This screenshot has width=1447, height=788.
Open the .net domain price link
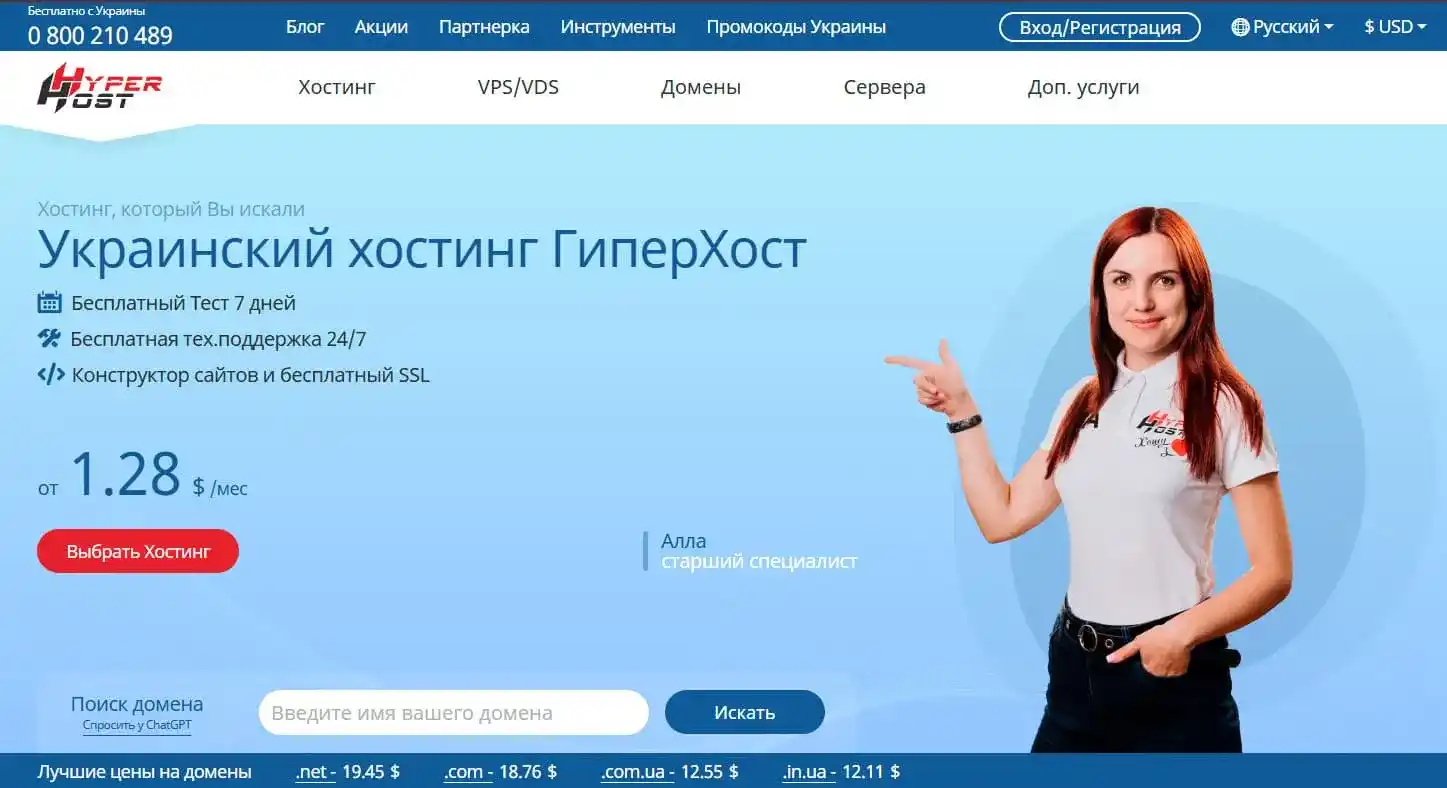[x=312, y=771]
